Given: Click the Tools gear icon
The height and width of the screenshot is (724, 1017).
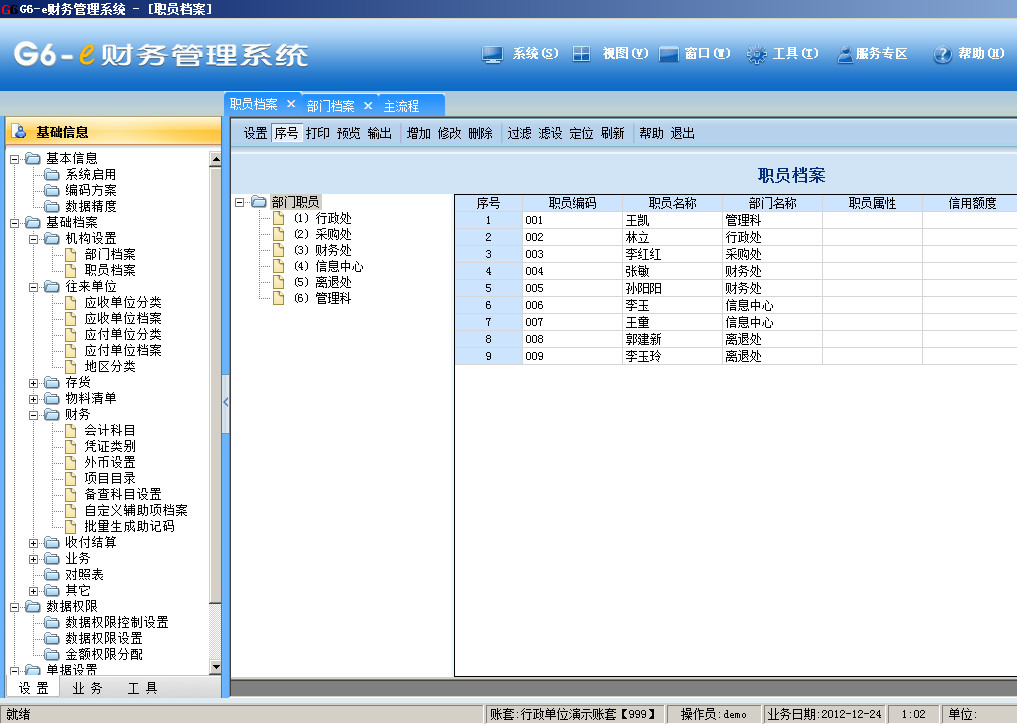Looking at the screenshot, I should [x=756, y=55].
